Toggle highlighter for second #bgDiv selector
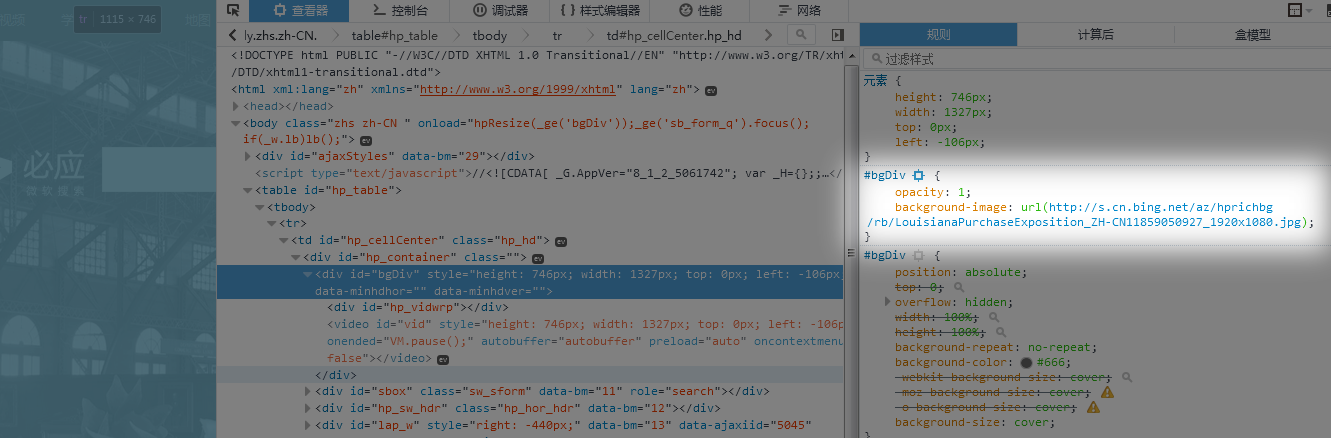The image size is (1331, 438). click(918, 256)
